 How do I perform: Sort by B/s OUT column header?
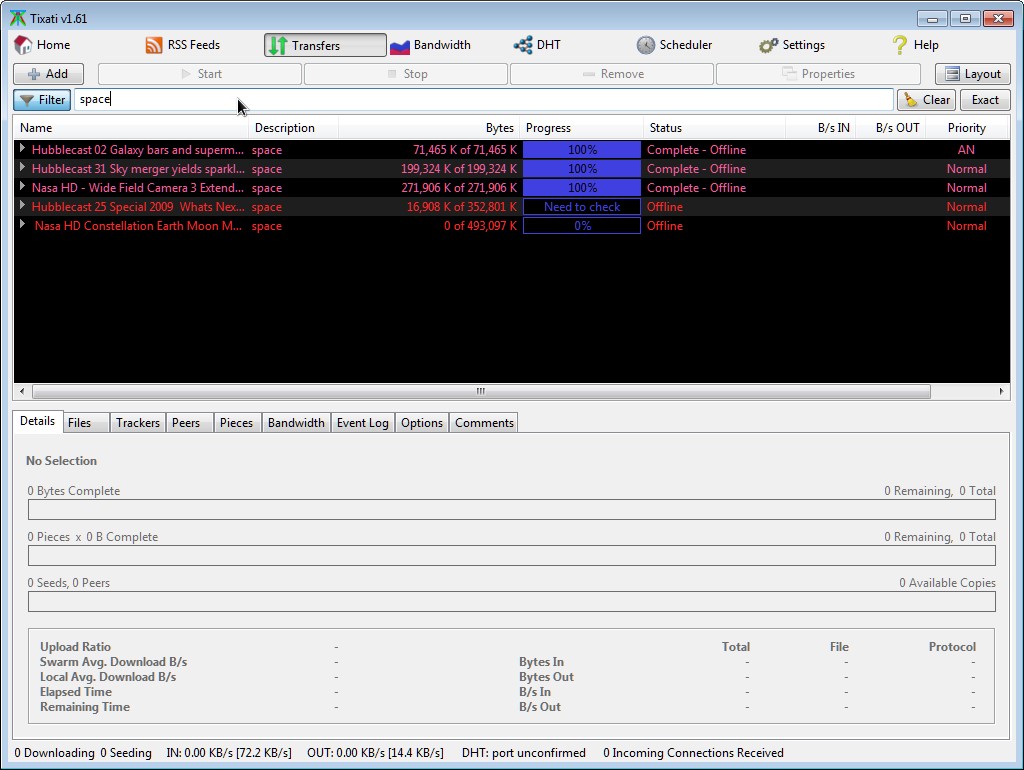891,128
